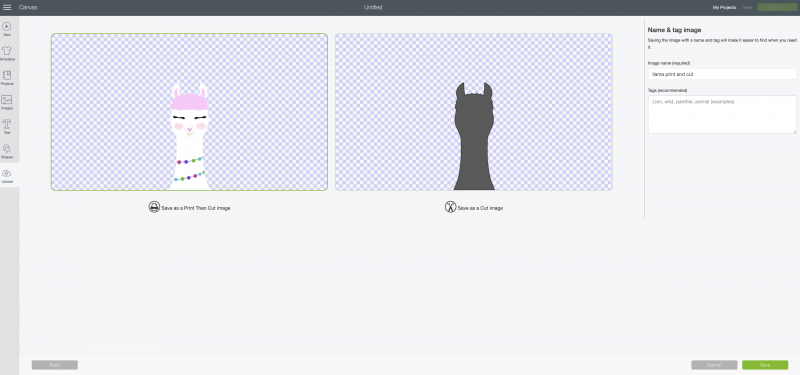
Task: Open My Projects in top bar
Action: click(724, 8)
